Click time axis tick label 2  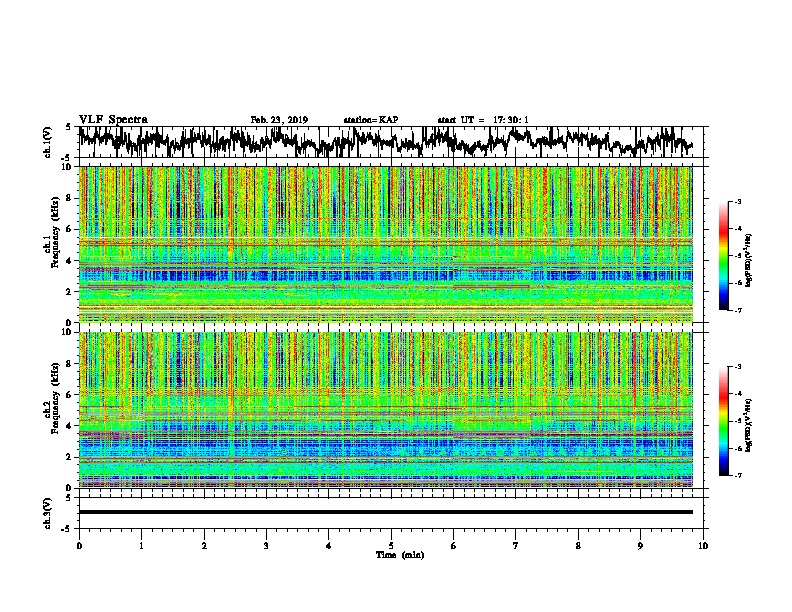[204, 546]
